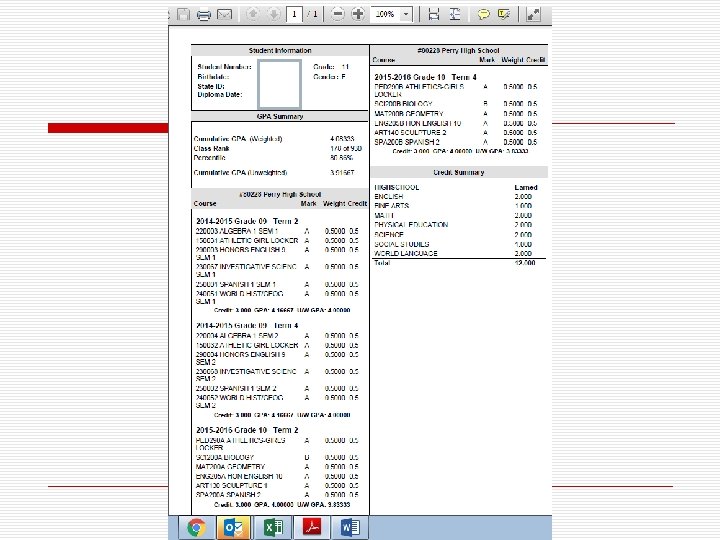720x540 pixels.
Task: Zoom in with the plus button
Action: 358,14
